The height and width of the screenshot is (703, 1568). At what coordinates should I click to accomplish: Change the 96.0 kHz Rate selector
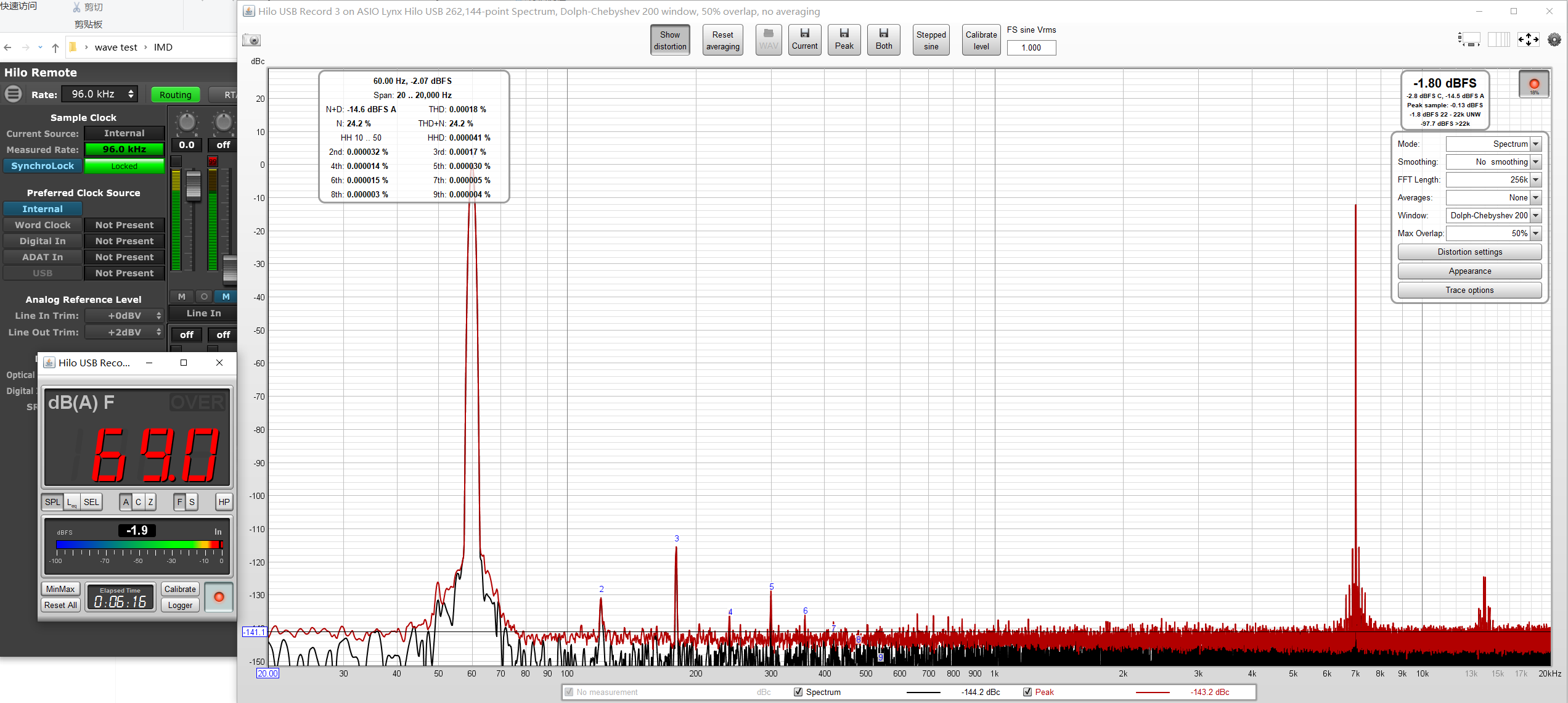100,94
